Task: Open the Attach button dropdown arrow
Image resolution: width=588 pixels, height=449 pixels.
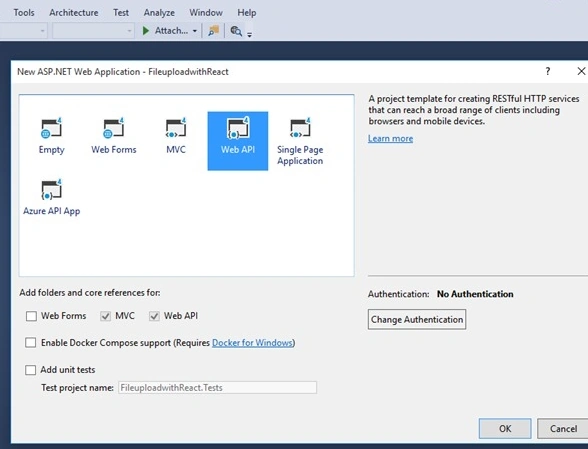Action: pyautogui.click(x=195, y=31)
